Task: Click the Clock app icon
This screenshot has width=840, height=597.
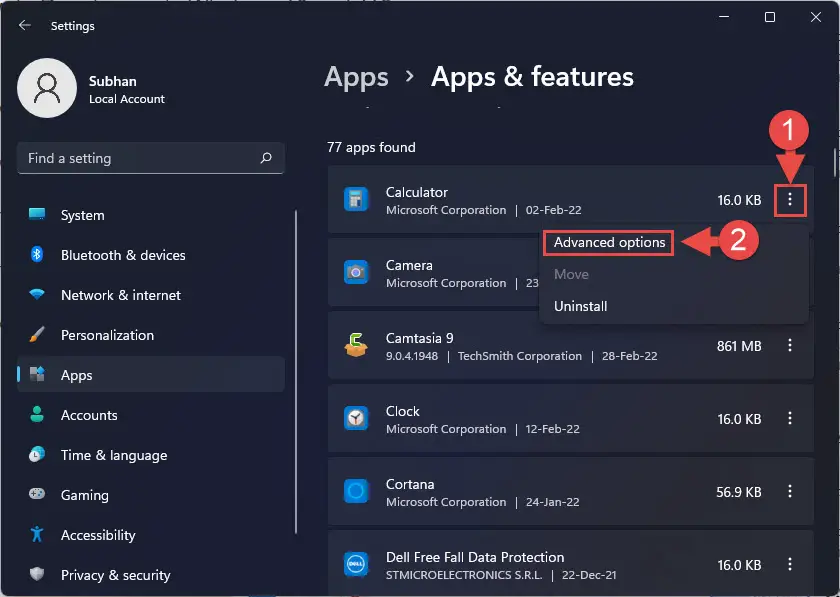Action: click(356, 419)
